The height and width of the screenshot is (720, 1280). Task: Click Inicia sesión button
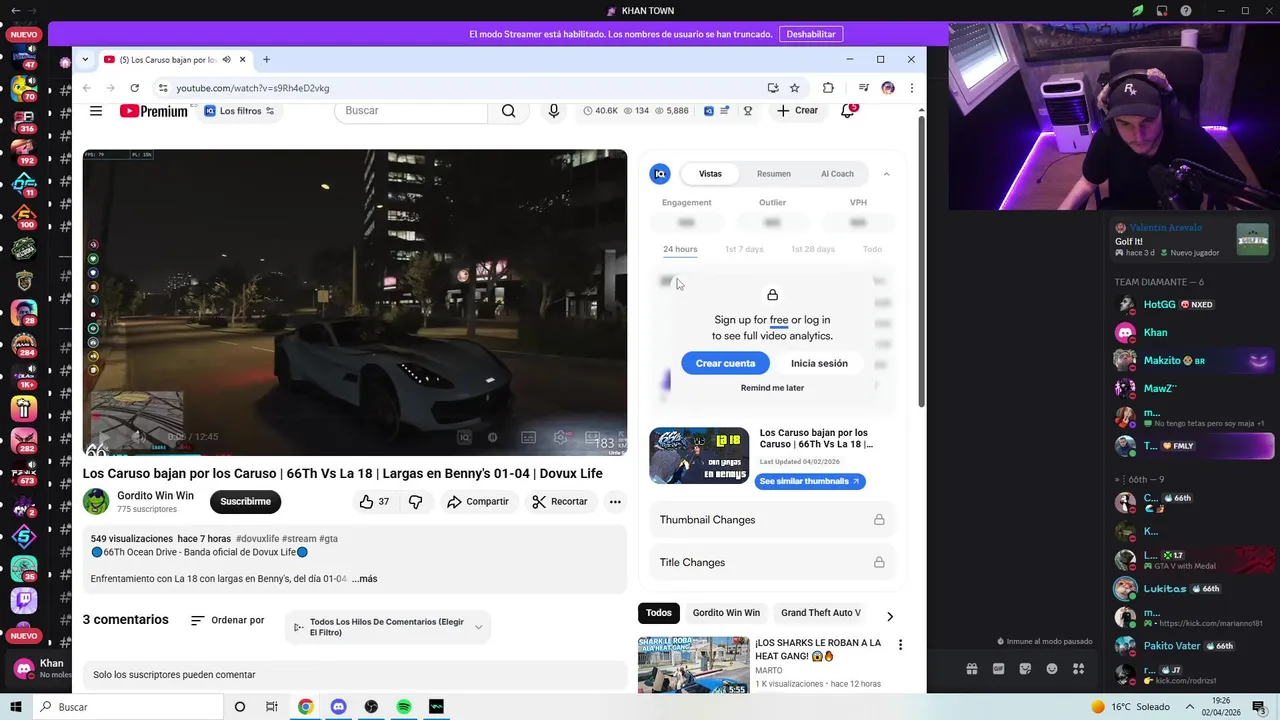[x=819, y=363]
